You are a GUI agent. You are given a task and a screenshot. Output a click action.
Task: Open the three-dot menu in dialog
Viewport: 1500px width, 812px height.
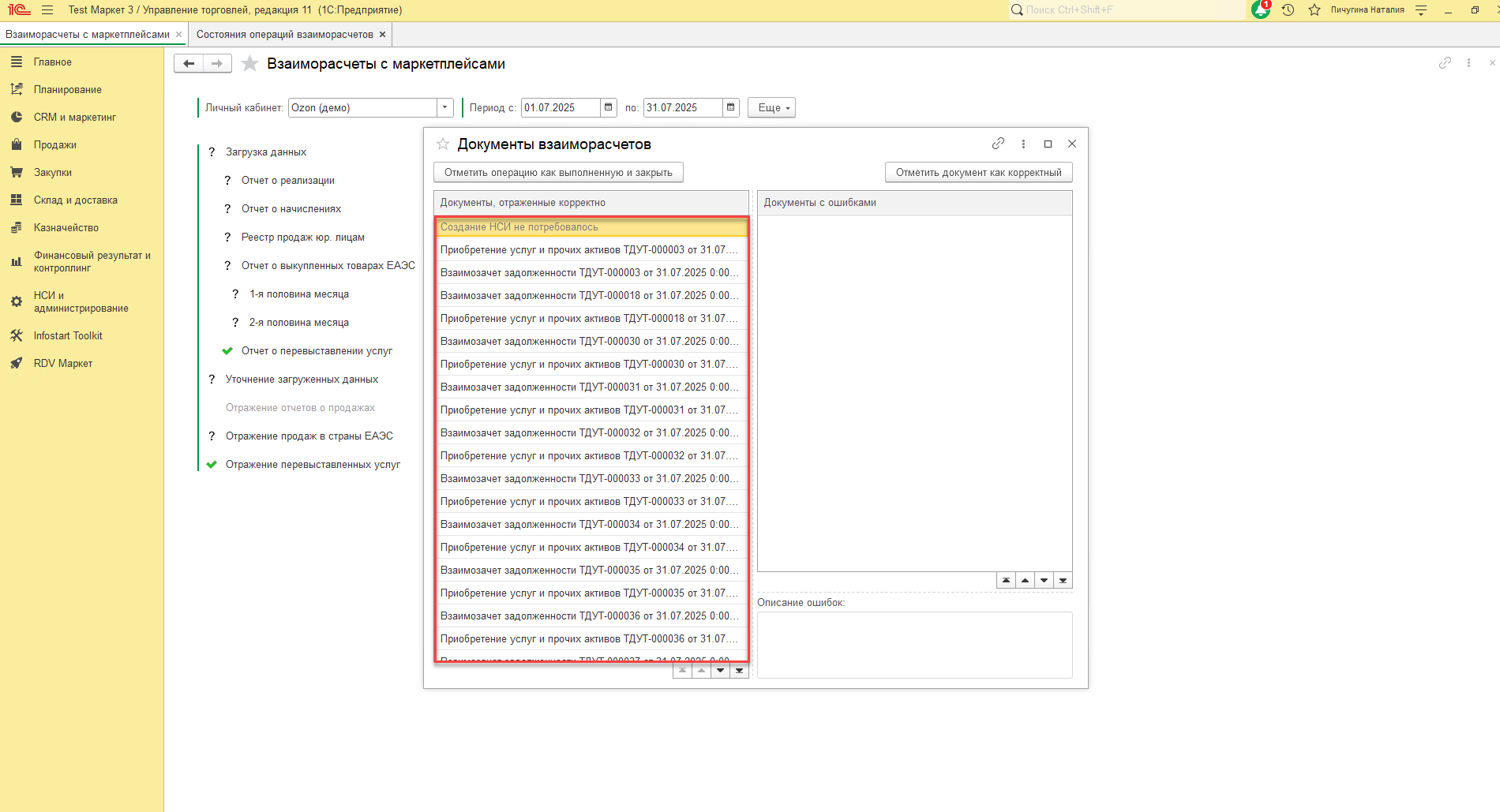point(1023,144)
